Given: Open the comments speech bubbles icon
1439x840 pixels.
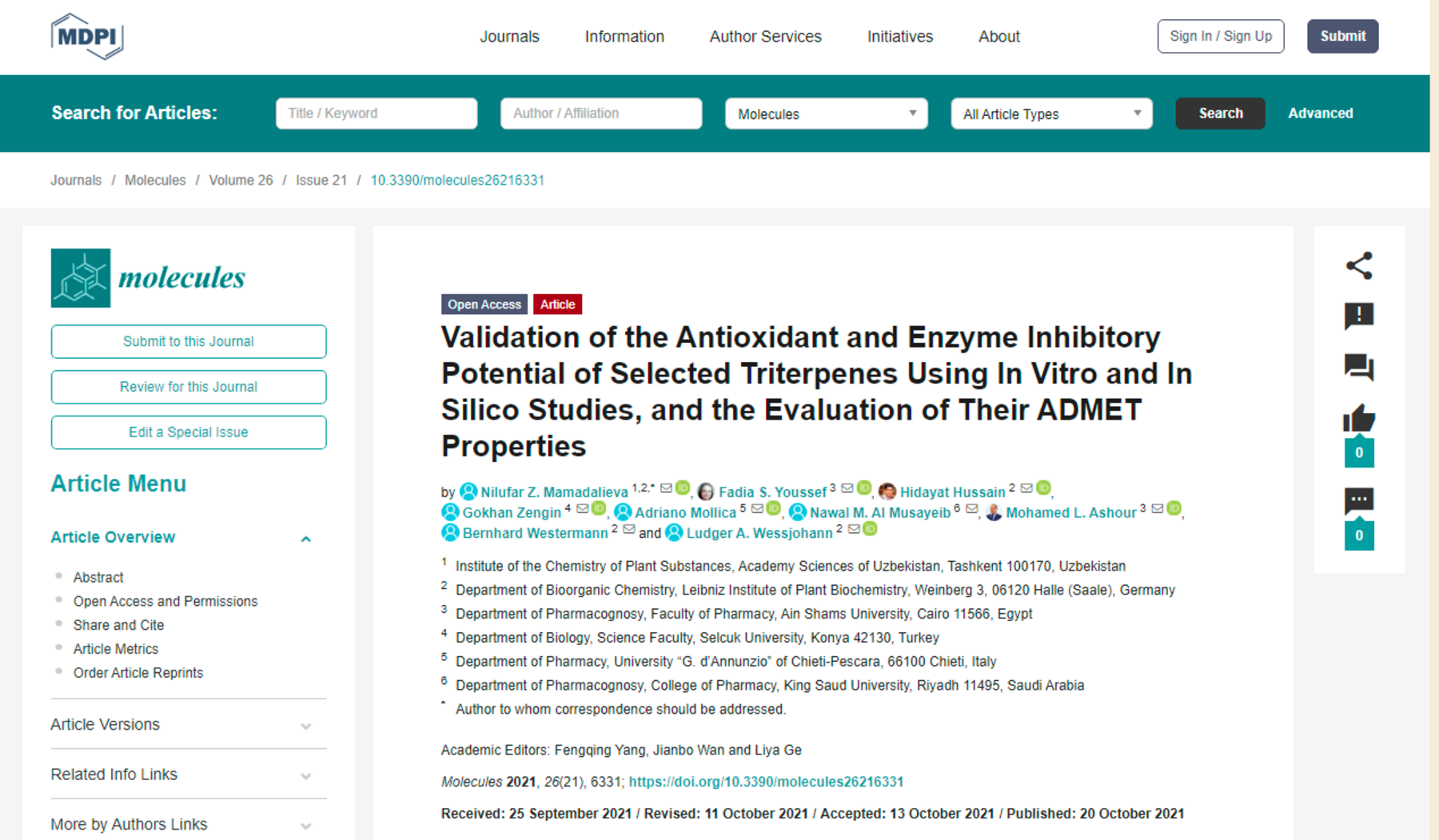Looking at the screenshot, I should coord(1358,368).
